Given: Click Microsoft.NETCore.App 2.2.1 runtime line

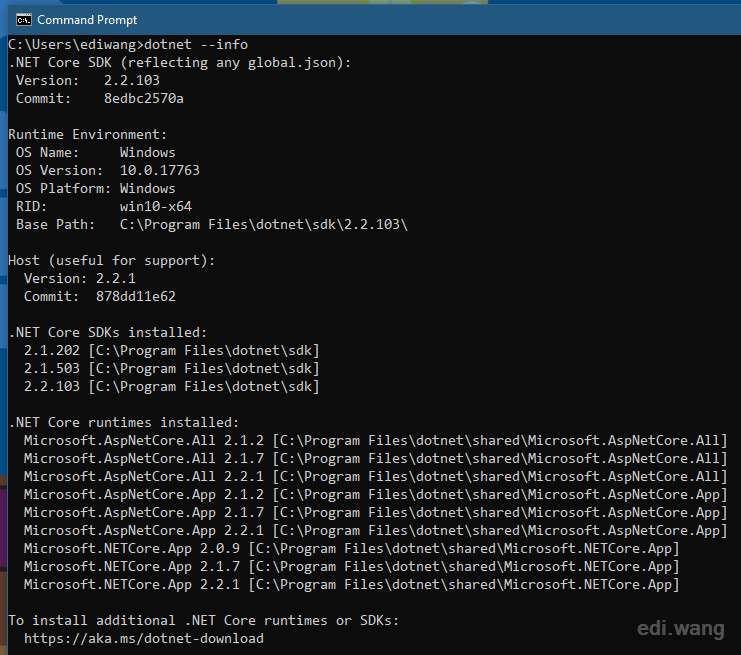Looking at the screenshot, I should pyautogui.click(x=352, y=585).
